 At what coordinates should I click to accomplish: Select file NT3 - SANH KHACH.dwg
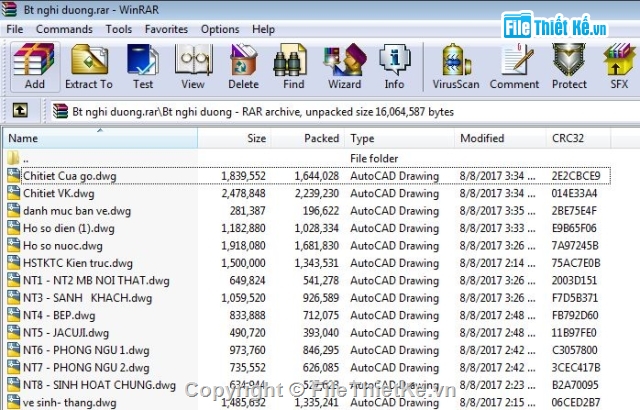pyautogui.click(x=87, y=298)
